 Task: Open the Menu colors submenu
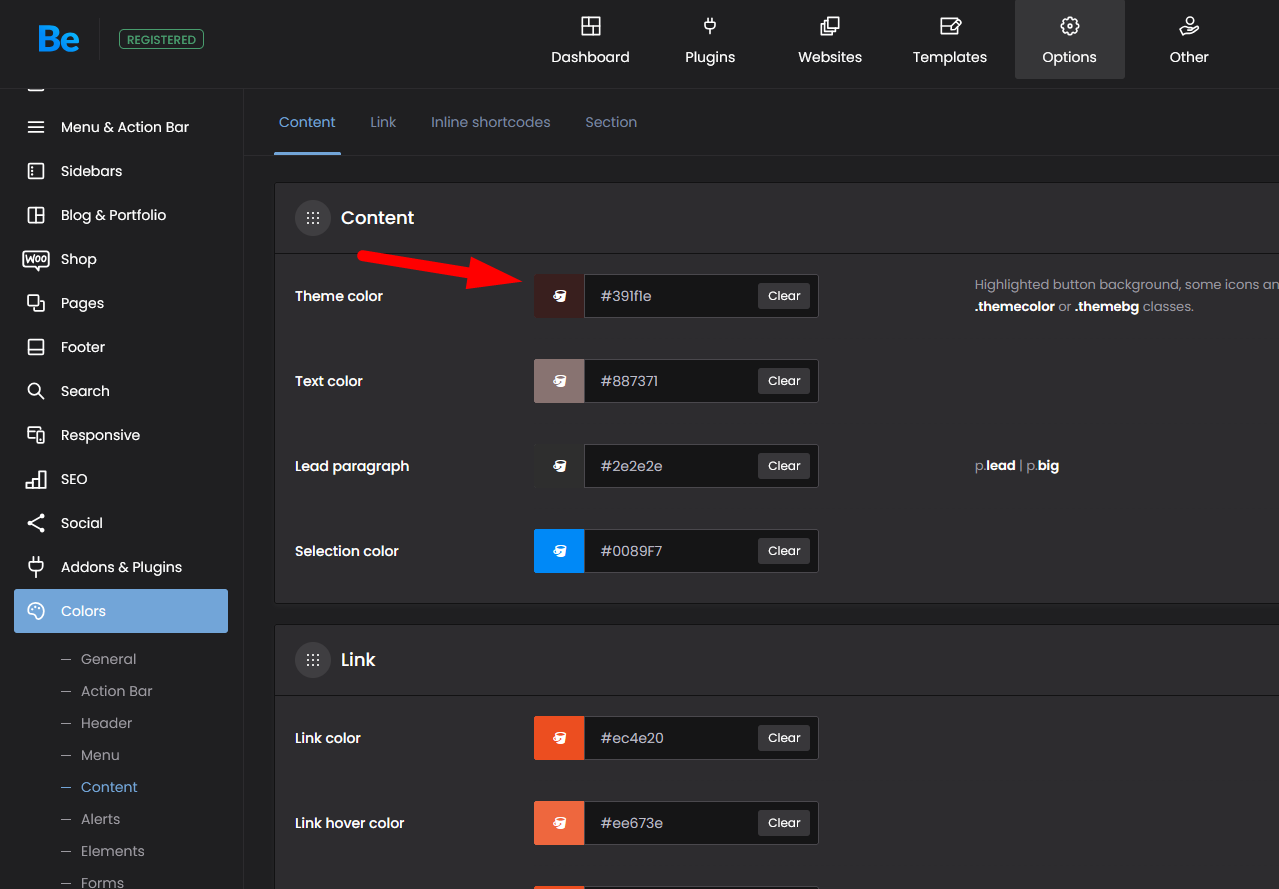[100, 755]
